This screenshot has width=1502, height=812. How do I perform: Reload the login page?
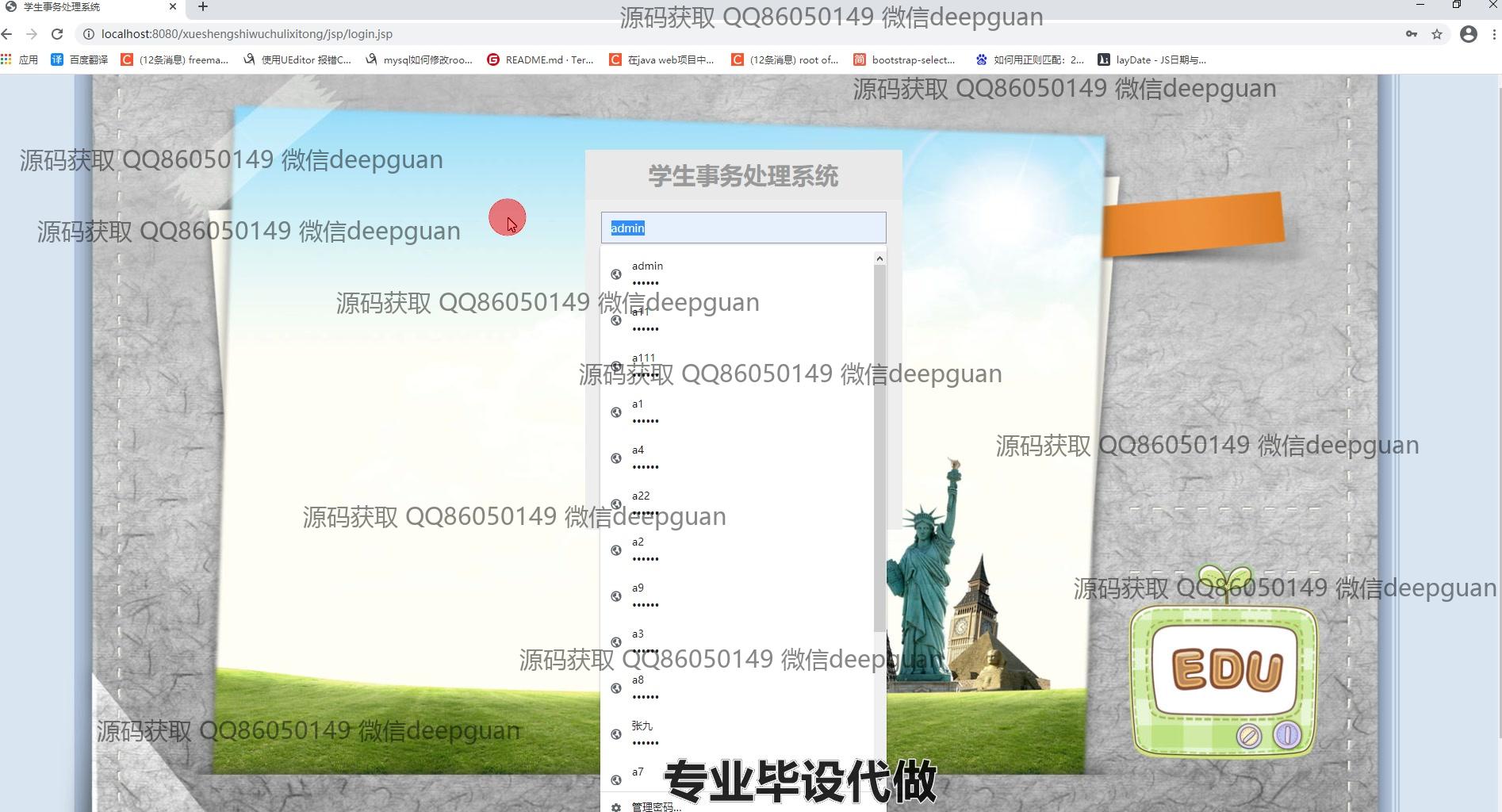click(57, 34)
